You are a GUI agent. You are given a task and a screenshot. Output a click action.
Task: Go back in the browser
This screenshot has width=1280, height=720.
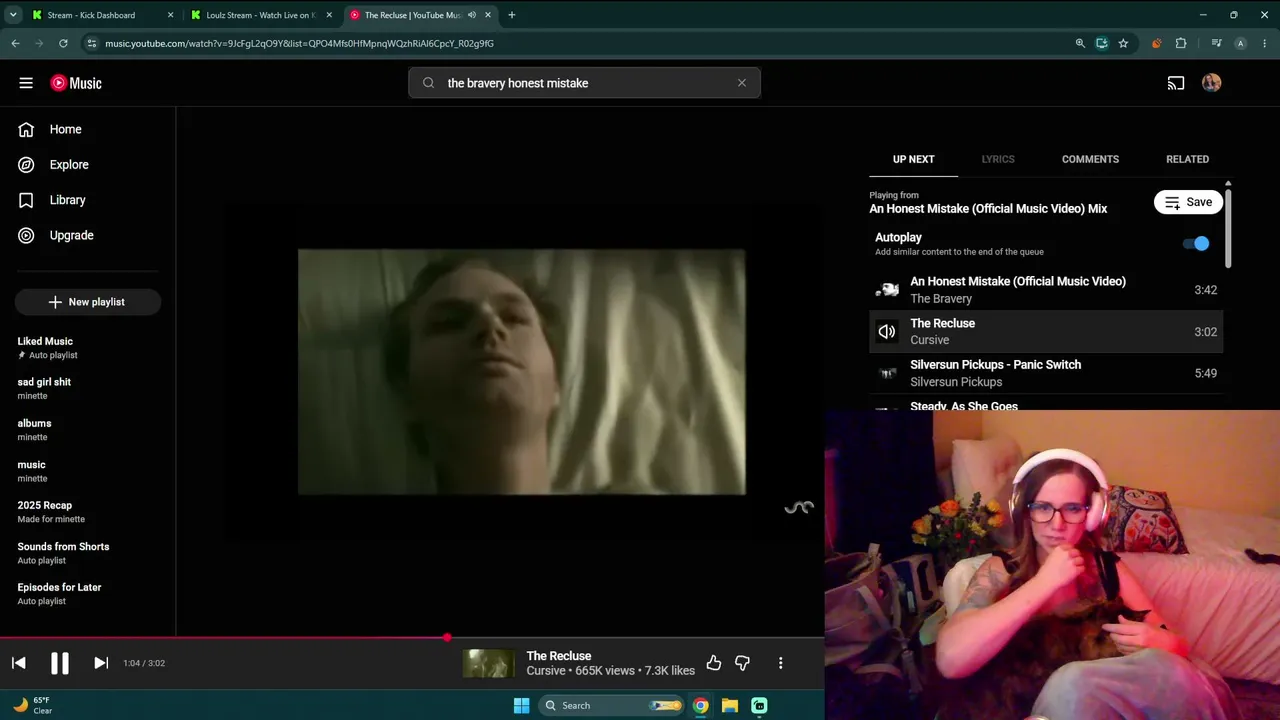click(x=15, y=43)
